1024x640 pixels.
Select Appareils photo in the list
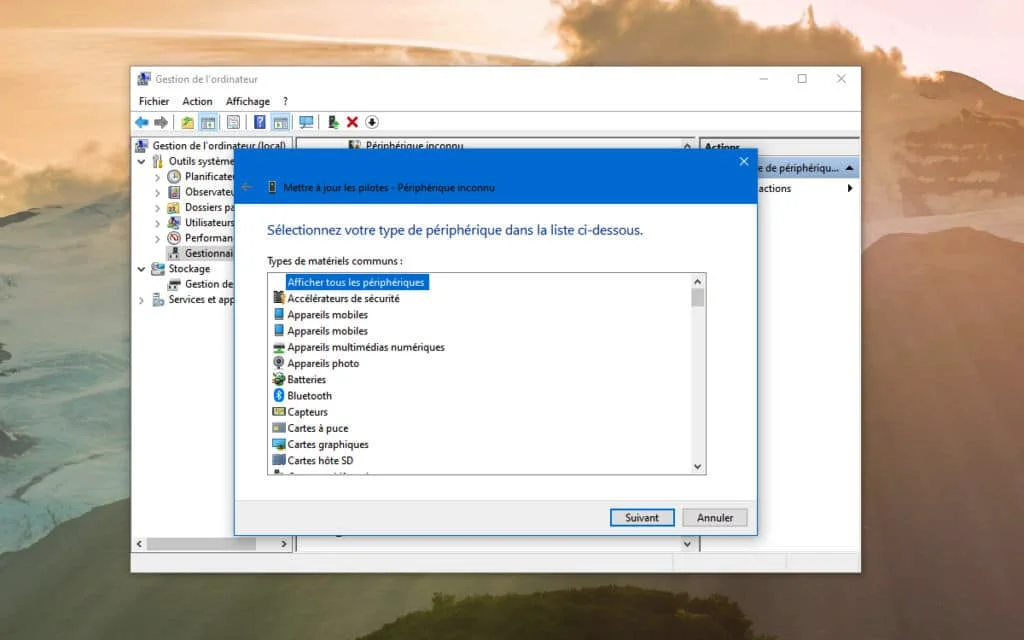point(323,363)
